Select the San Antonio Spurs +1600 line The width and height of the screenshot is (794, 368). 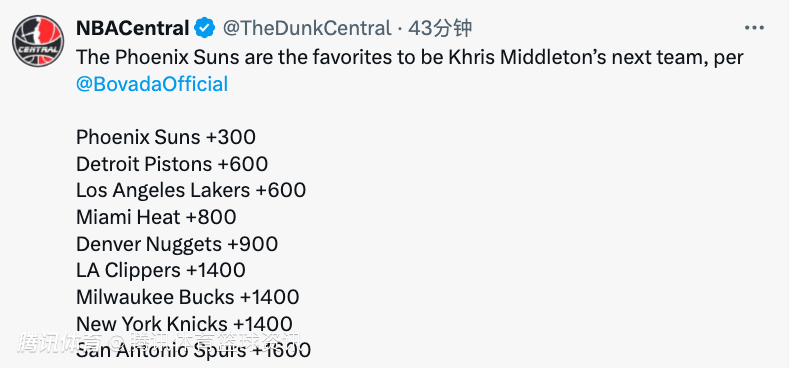(193, 350)
